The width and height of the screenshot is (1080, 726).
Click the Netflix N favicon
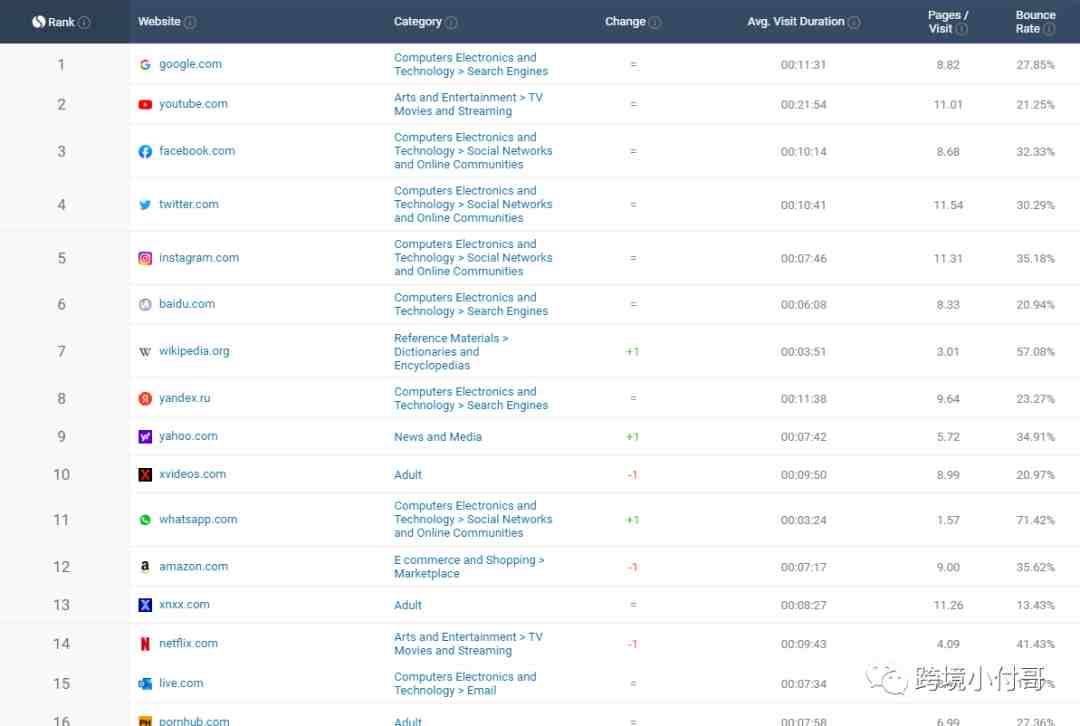point(145,643)
